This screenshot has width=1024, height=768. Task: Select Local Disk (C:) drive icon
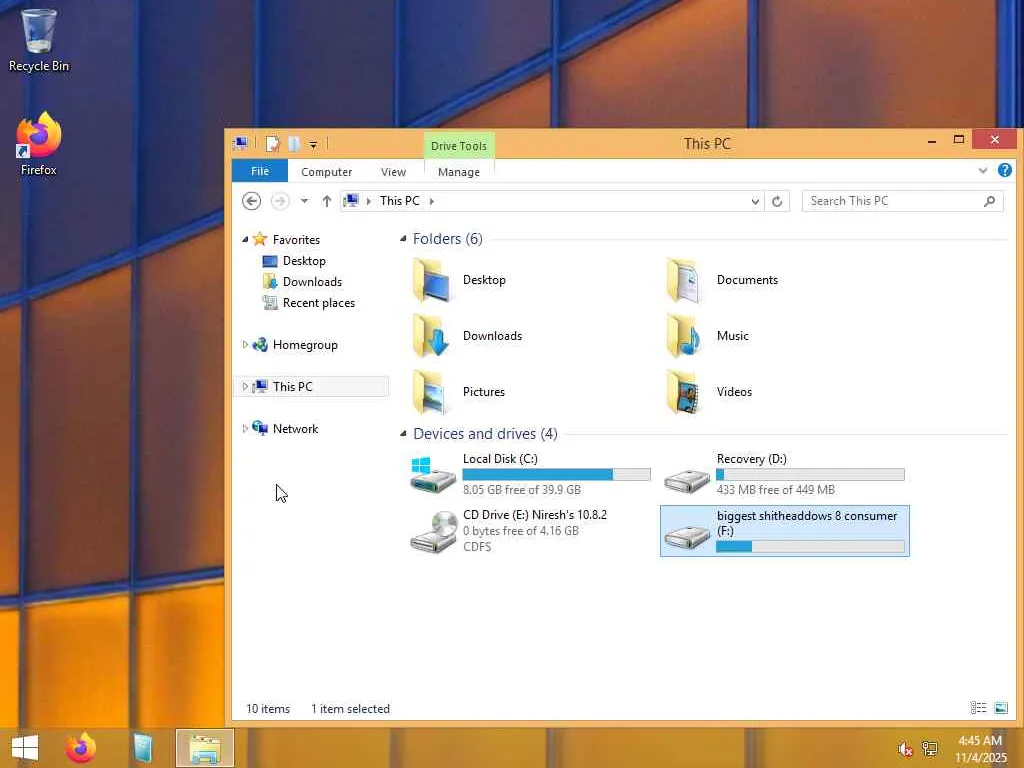433,475
